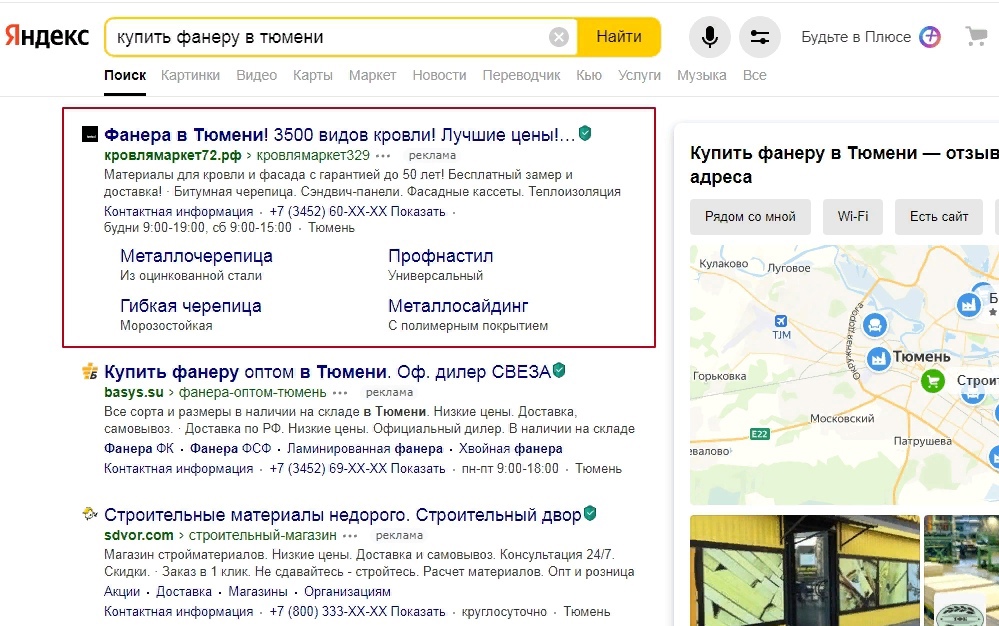Open Контактная информация of кровлямаркет72 ad
This screenshot has width=999, height=626.
click(178, 211)
